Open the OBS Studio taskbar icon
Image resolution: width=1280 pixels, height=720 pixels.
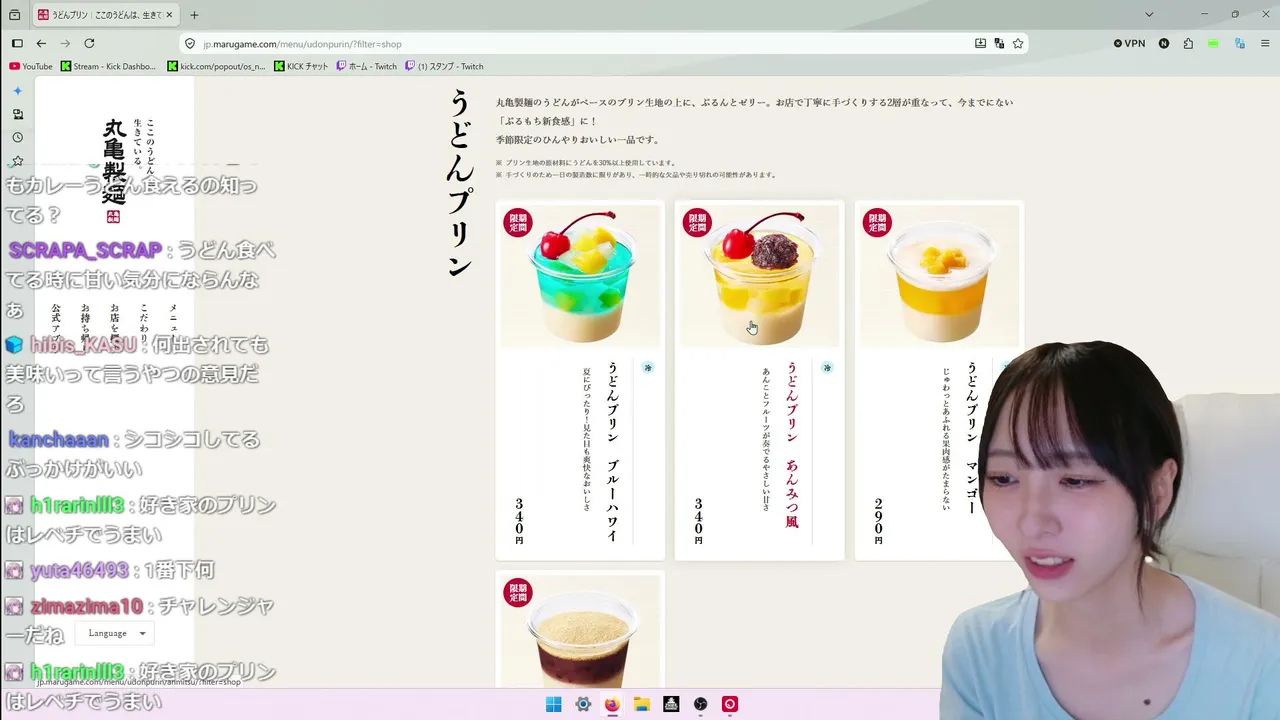(x=701, y=704)
